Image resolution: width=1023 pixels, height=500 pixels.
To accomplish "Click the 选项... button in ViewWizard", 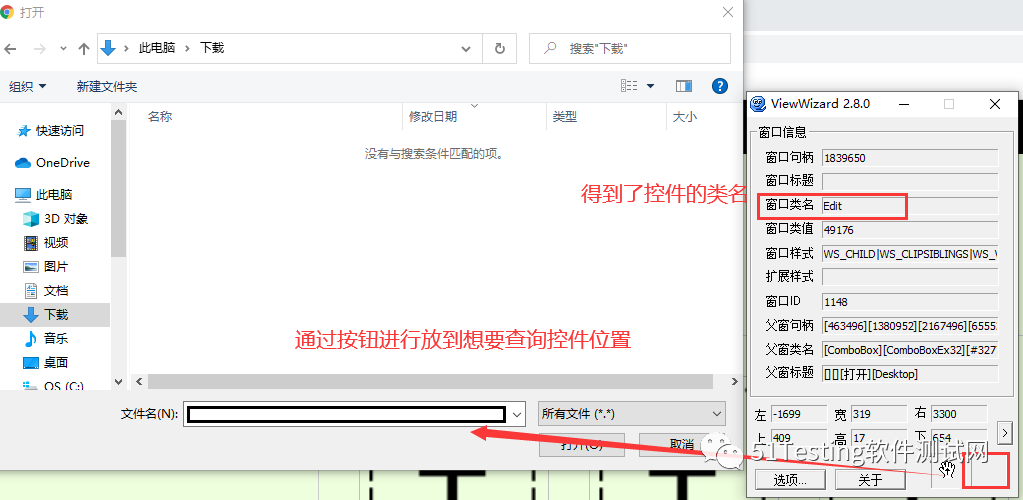I will [x=791, y=480].
